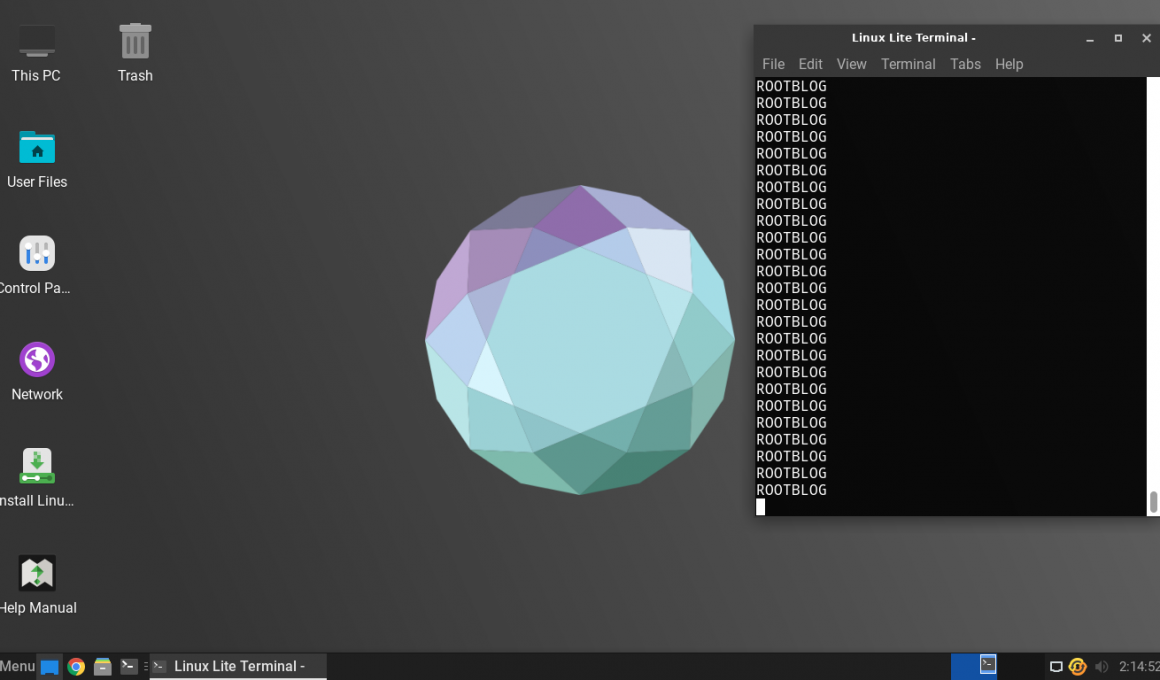
Task: Open the Help Manual
Action: tap(37, 572)
